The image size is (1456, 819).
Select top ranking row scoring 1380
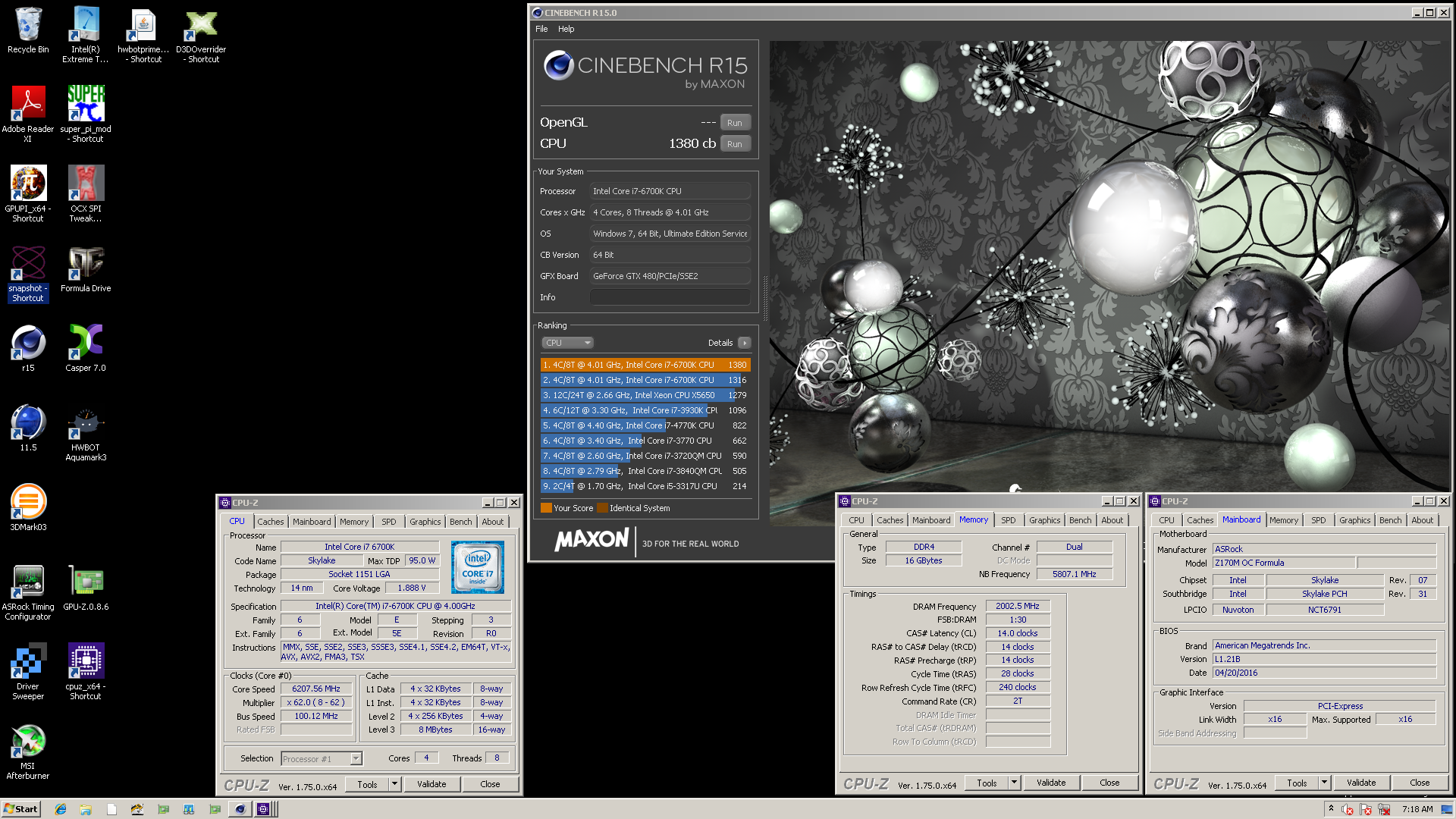(x=645, y=365)
